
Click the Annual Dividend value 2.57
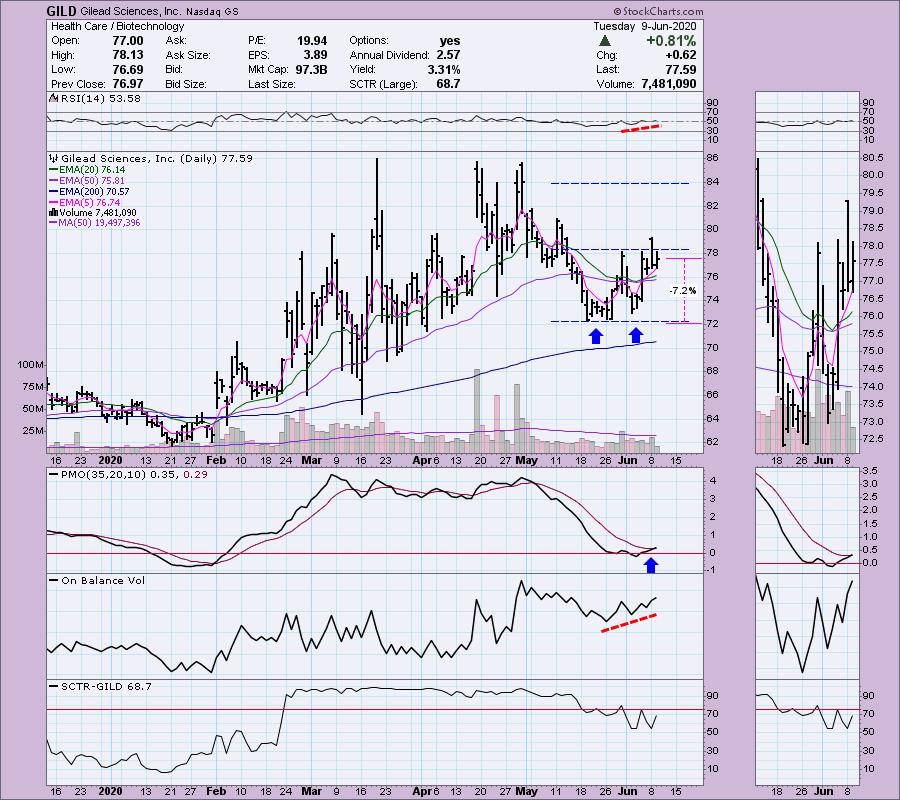click(x=448, y=55)
